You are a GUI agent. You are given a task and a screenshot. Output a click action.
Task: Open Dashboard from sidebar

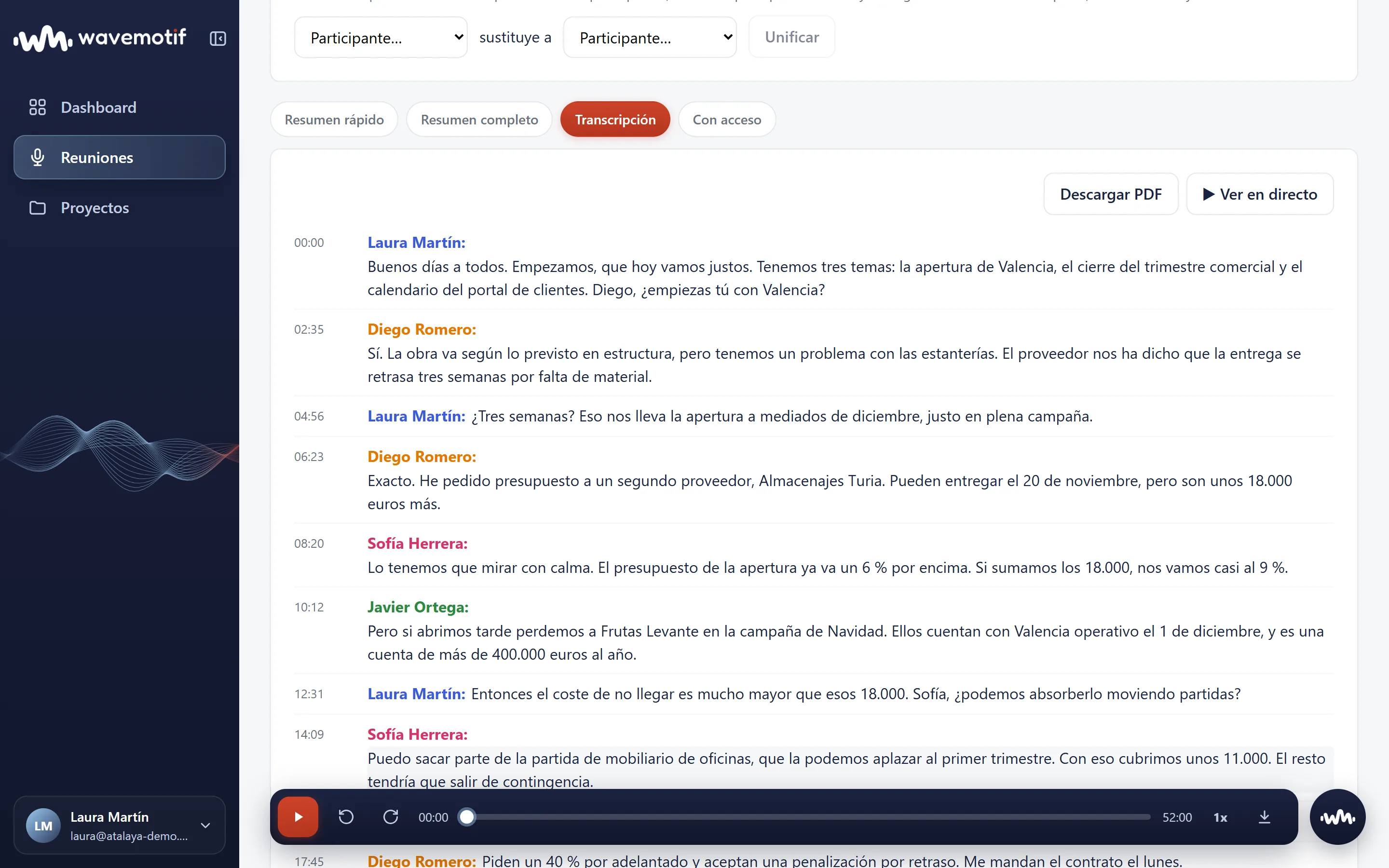click(120, 108)
